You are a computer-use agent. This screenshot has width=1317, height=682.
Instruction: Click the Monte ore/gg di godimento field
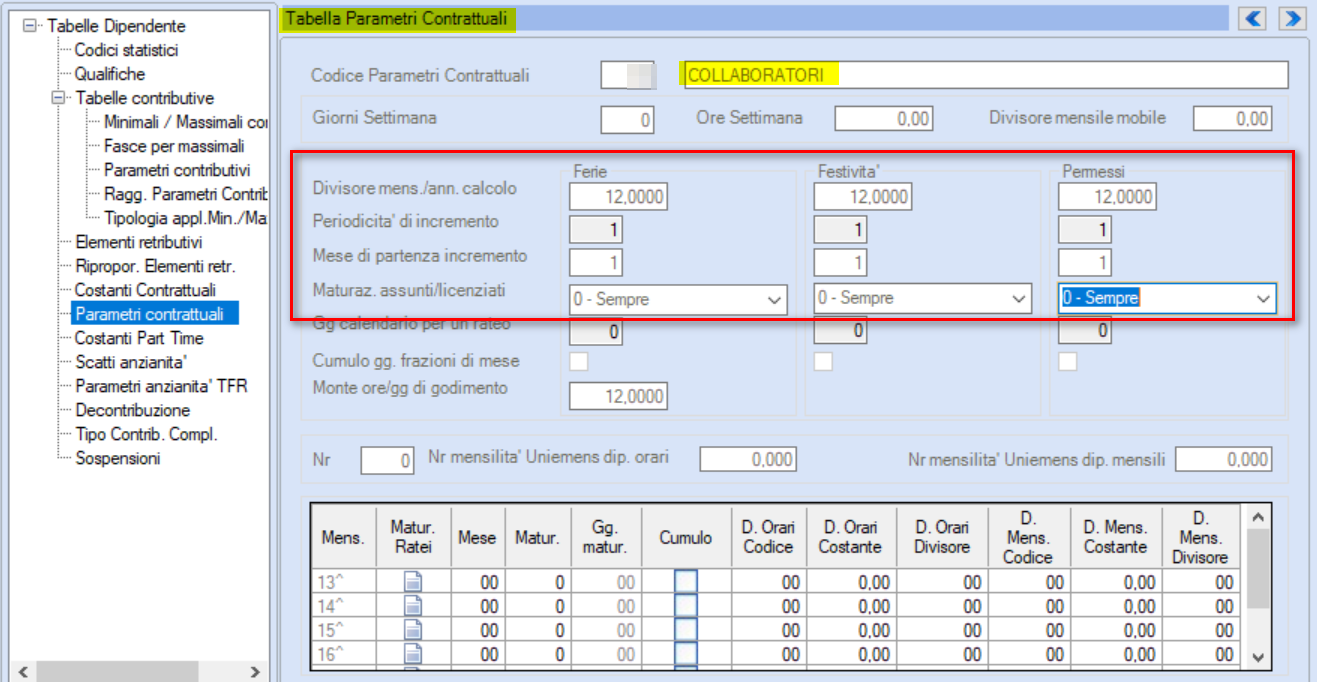click(618, 397)
